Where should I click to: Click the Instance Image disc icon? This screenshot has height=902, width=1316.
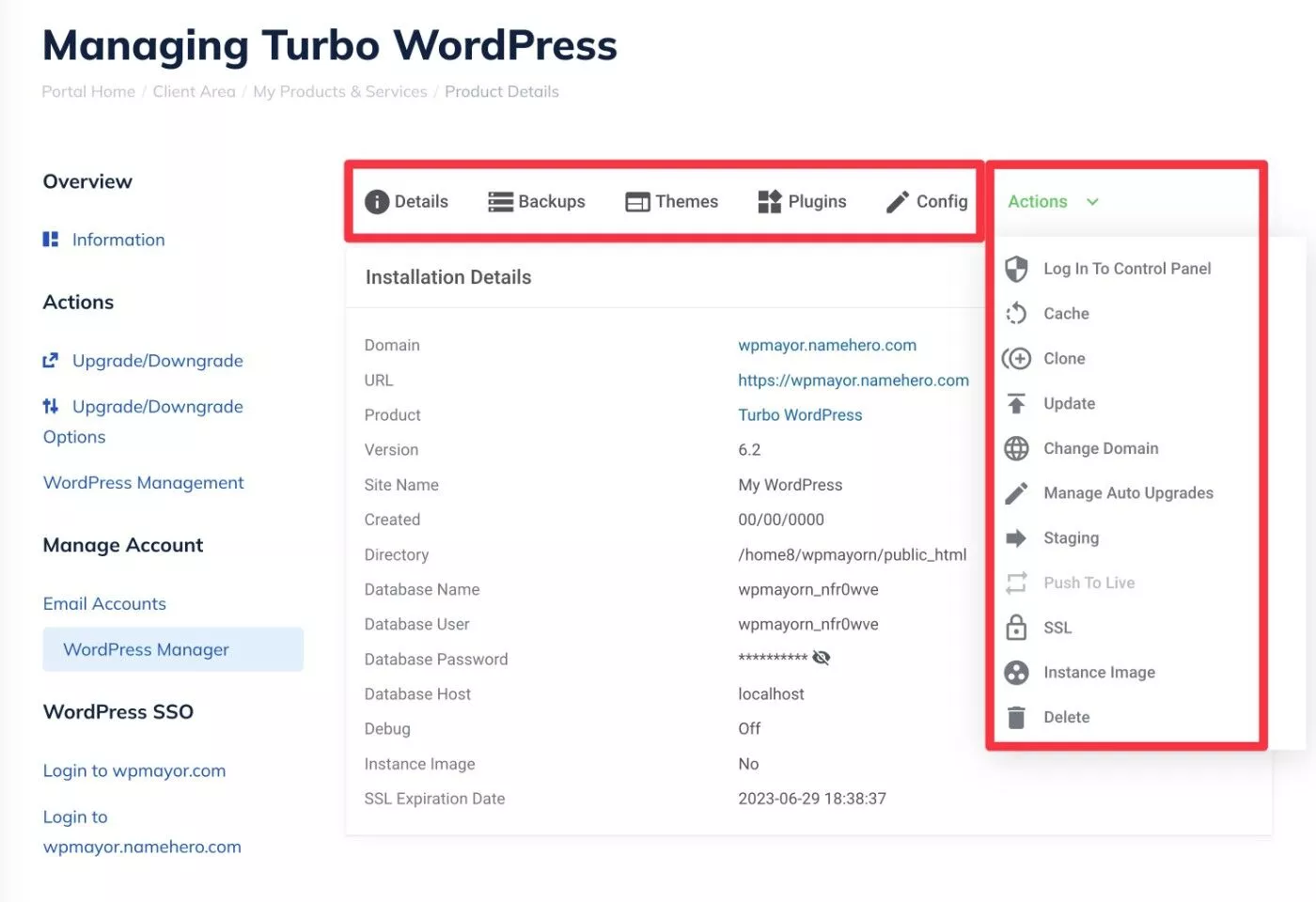tap(1016, 673)
